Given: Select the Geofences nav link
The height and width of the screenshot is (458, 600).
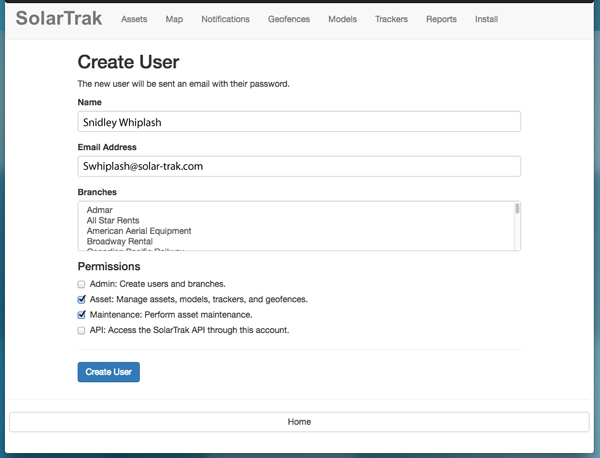Looking at the screenshot, I should (x=289, y=19).
